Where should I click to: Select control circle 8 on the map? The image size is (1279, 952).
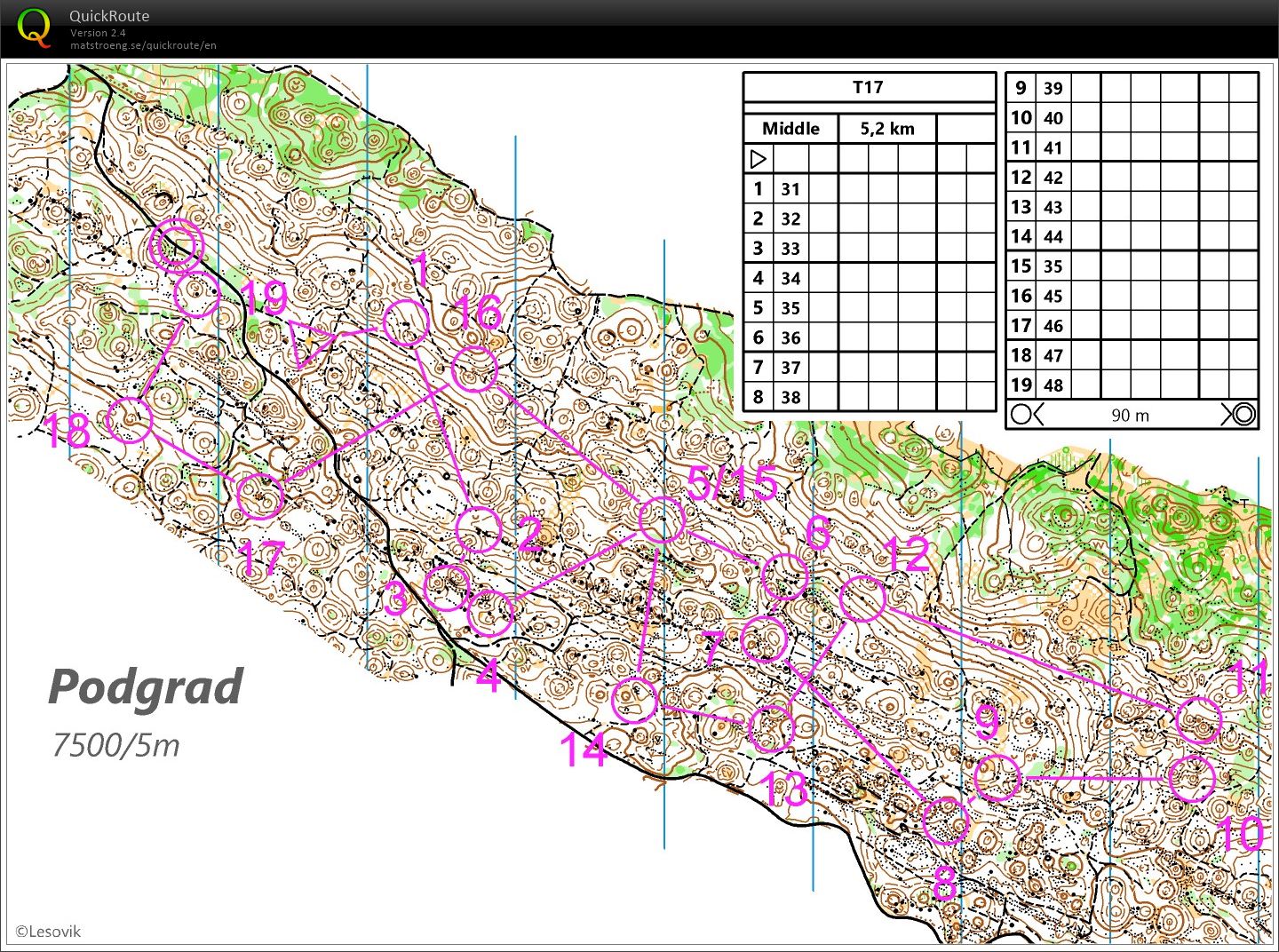[945, 820]
